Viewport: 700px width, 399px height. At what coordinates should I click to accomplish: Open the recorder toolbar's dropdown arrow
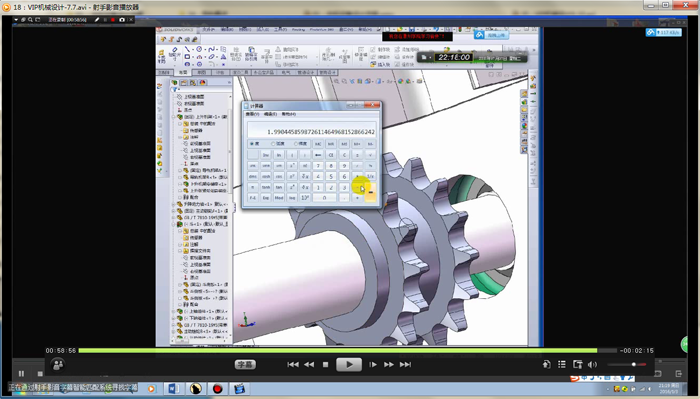click(16, 20)
